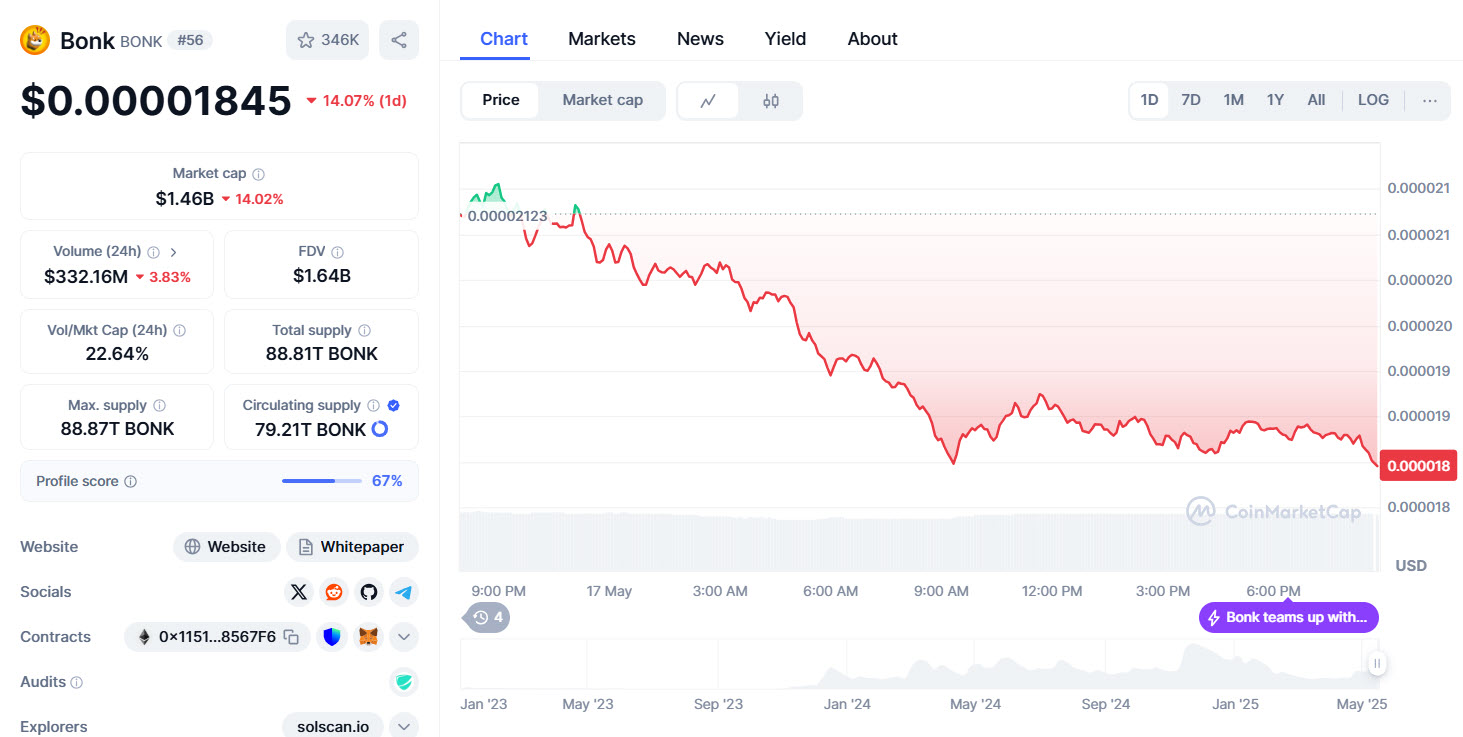Image resolution: width=1463 pixels, height=737 pixels.
Task: Click the red 0.000018 current price label
Action: click(x=1417, y=466)
